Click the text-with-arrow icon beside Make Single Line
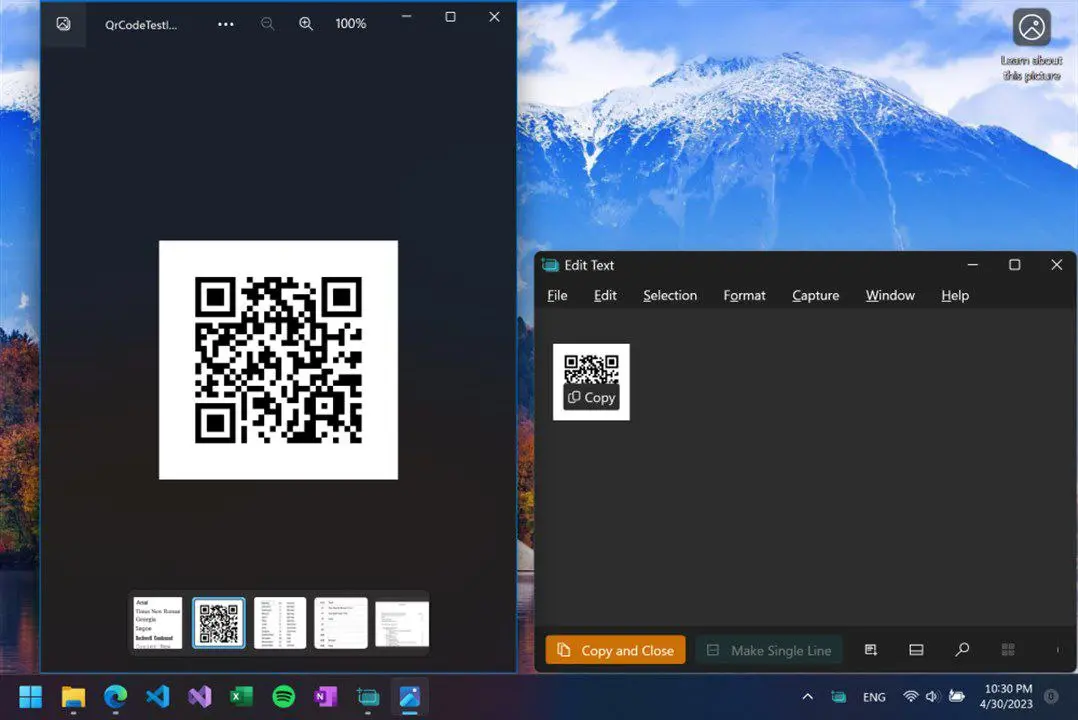Viewport: 1078px width, 720px height. point(871,650)
